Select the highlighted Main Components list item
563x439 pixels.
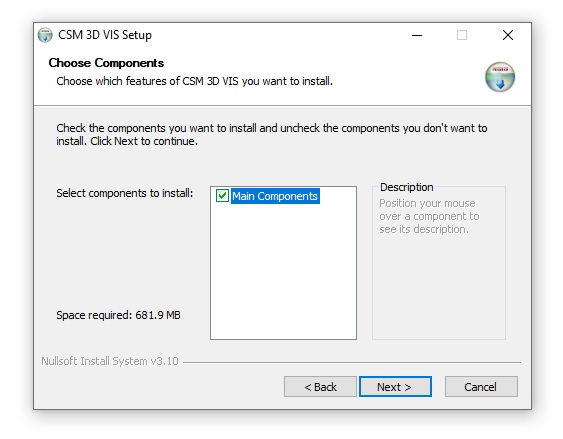point(275,196)
